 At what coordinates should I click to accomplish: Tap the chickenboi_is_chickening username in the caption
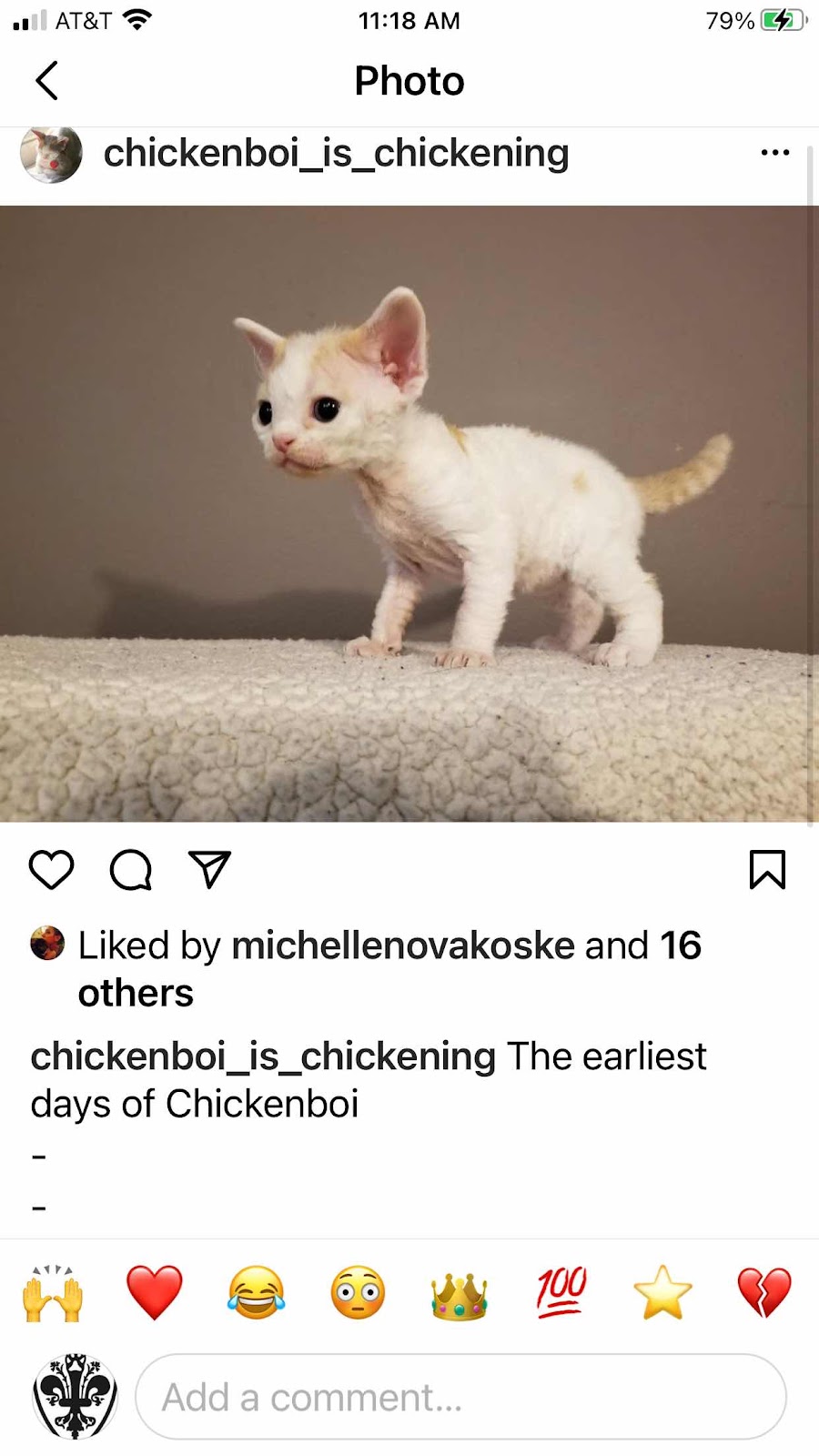(x=263, y=1057)
